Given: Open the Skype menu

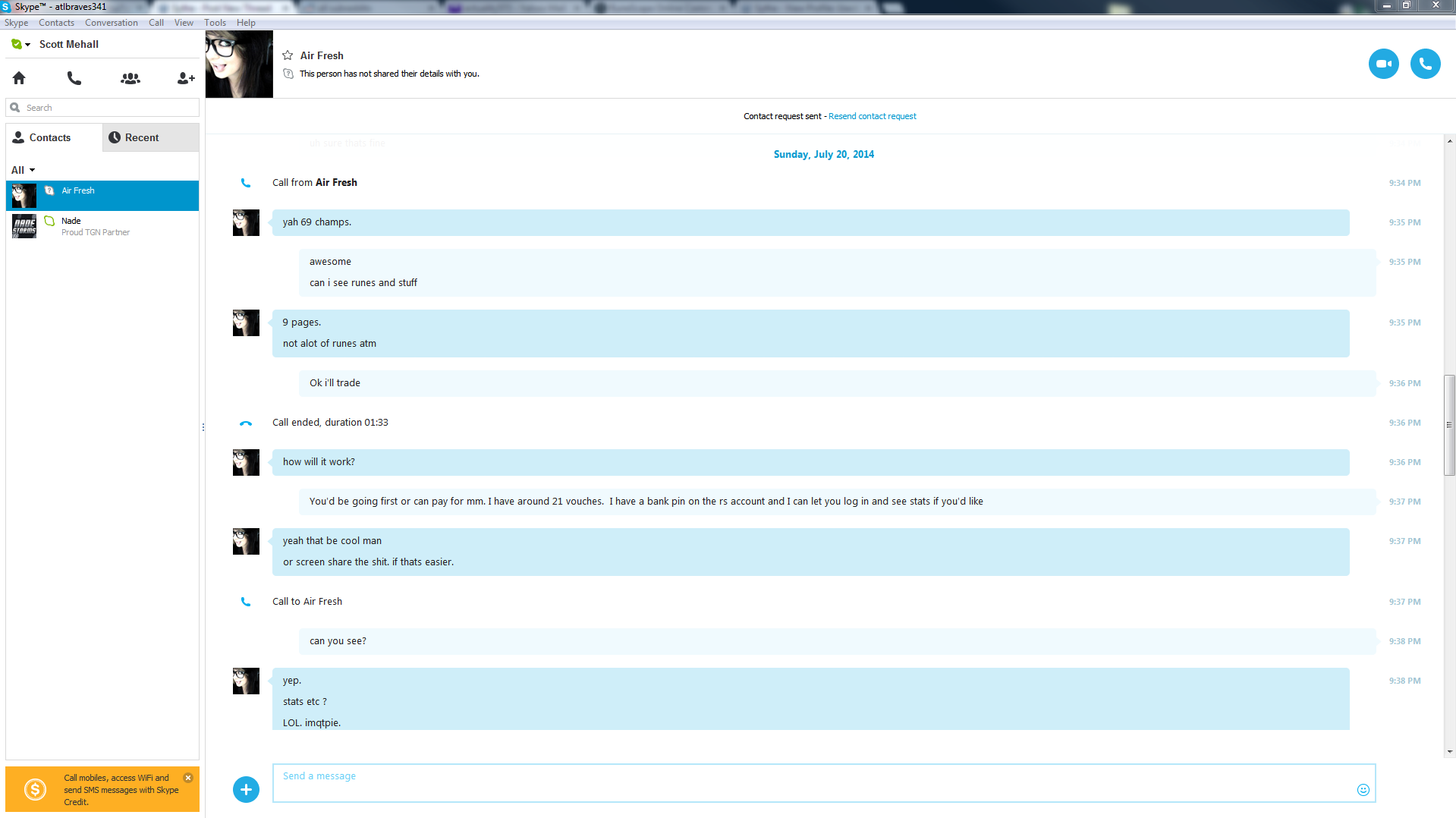Looking at the screenshot, I should (16, 23).
